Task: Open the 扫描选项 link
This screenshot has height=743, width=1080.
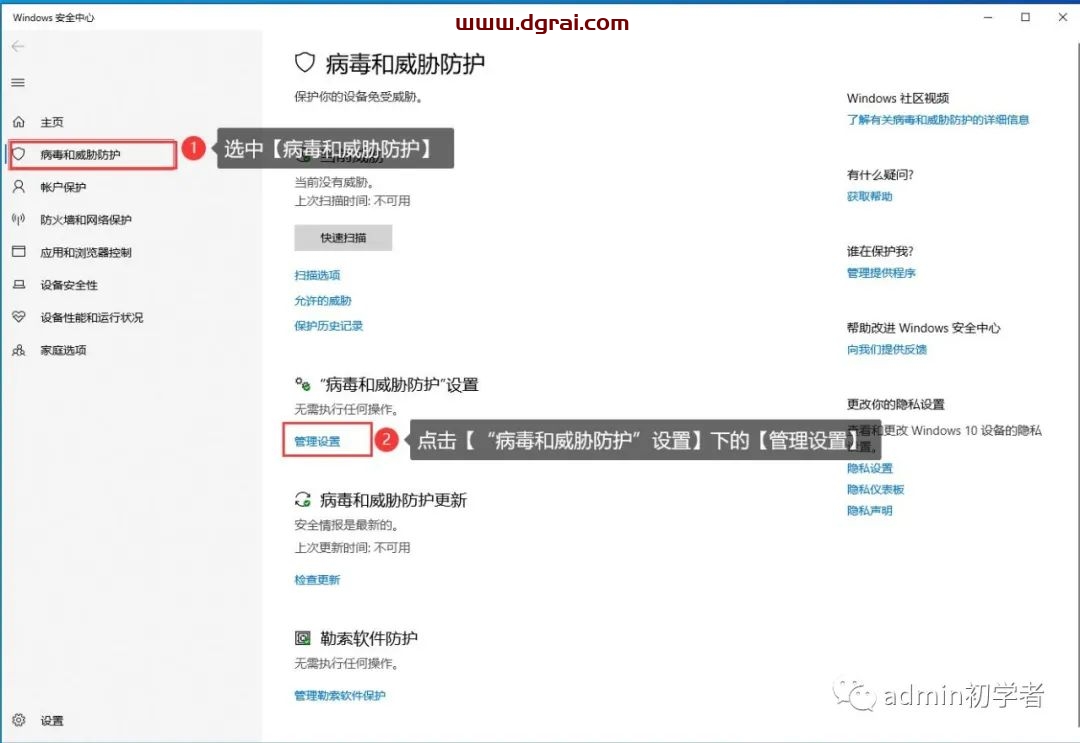Action: coord(317,275)
